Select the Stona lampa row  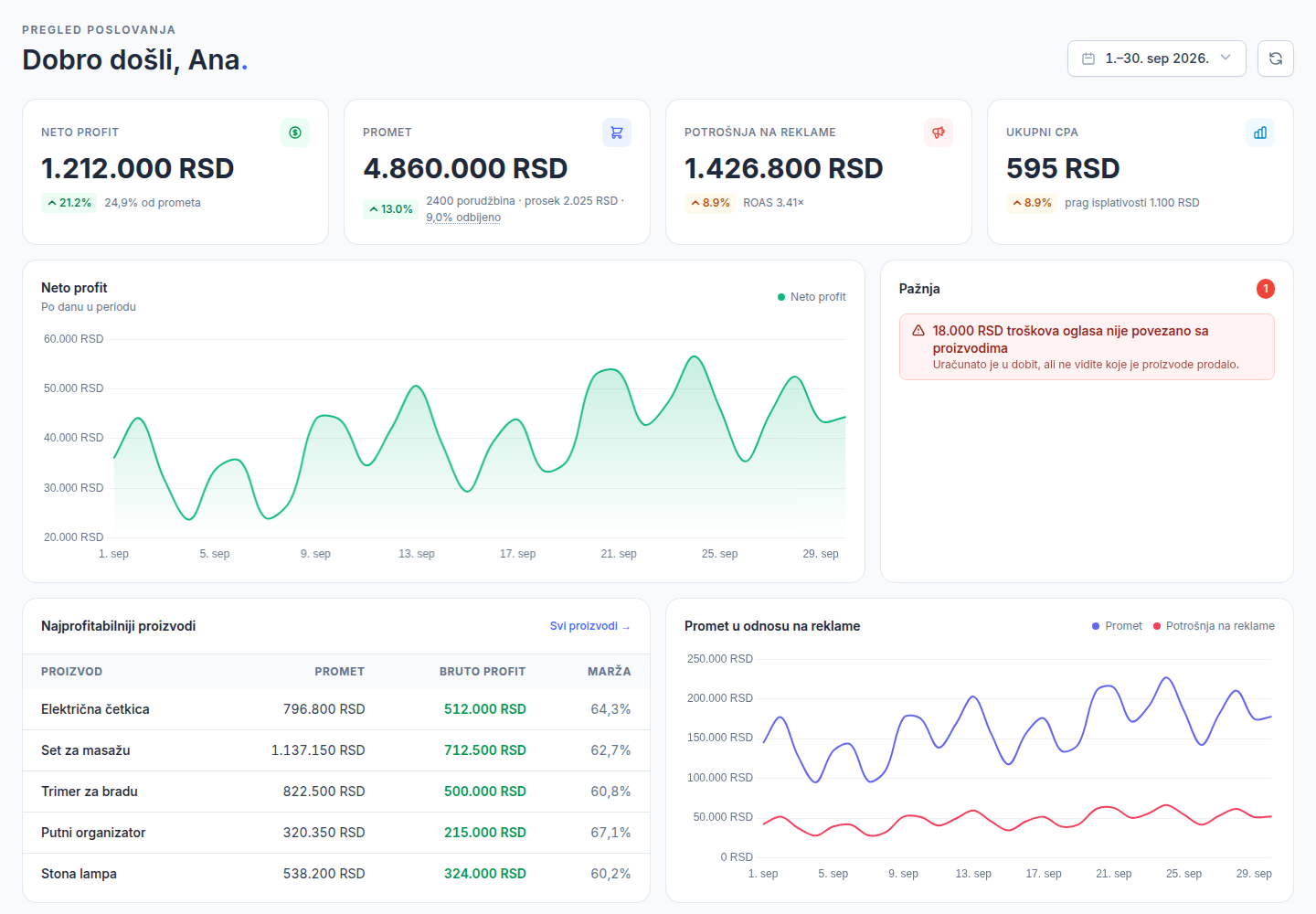tap(336, 874)
